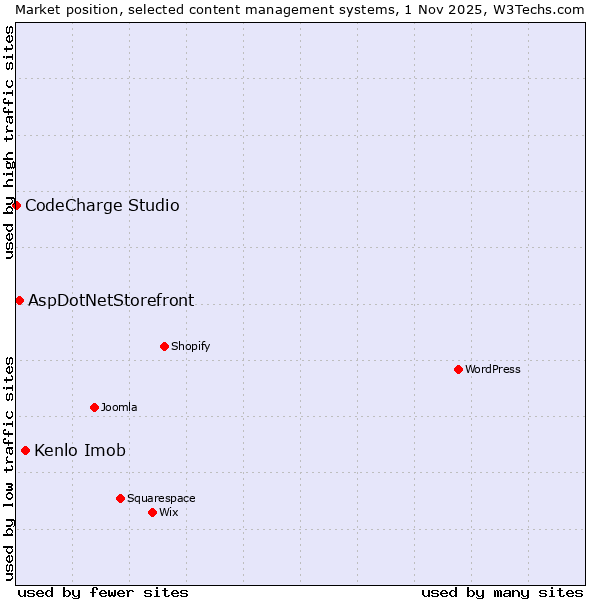Click the CodeCharge Studio red marker
This screenshot has height=600, width=600.
coord(16,205)
